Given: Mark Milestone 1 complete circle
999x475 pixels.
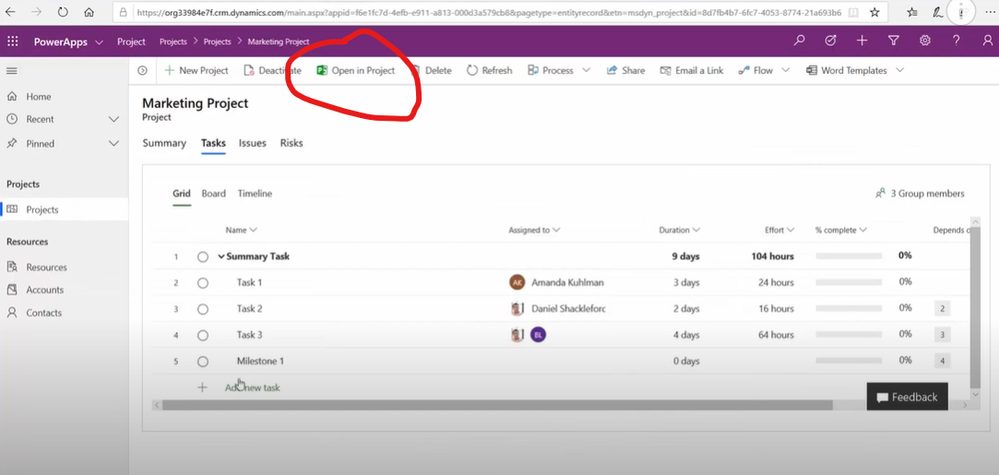Looking at the screenshot, I should [203, 361].
